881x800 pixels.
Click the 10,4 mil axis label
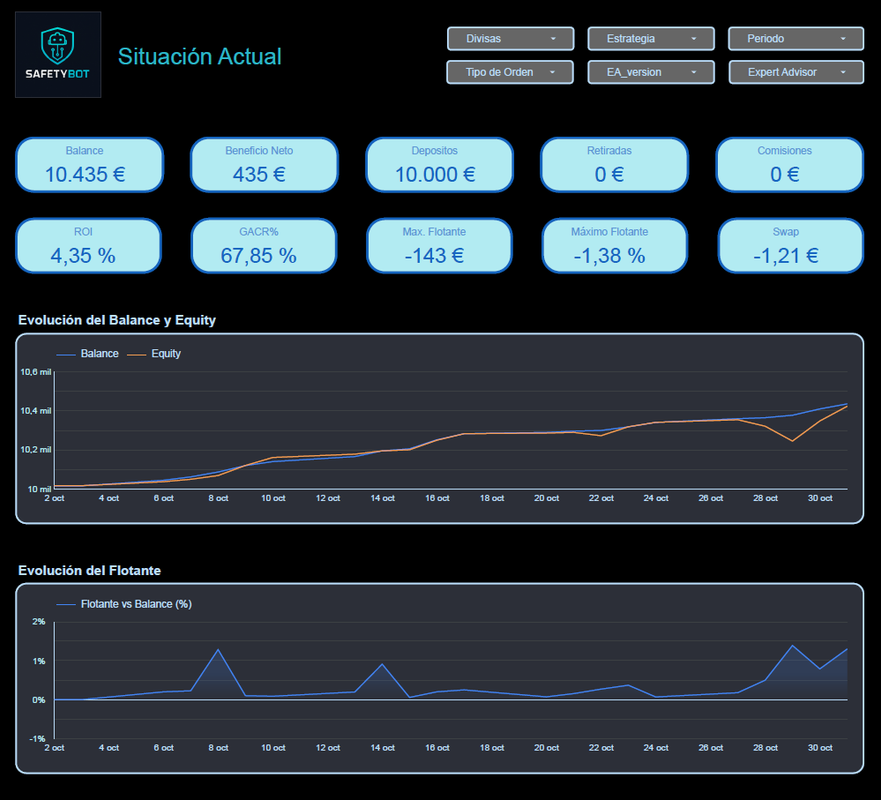point(36,411)
